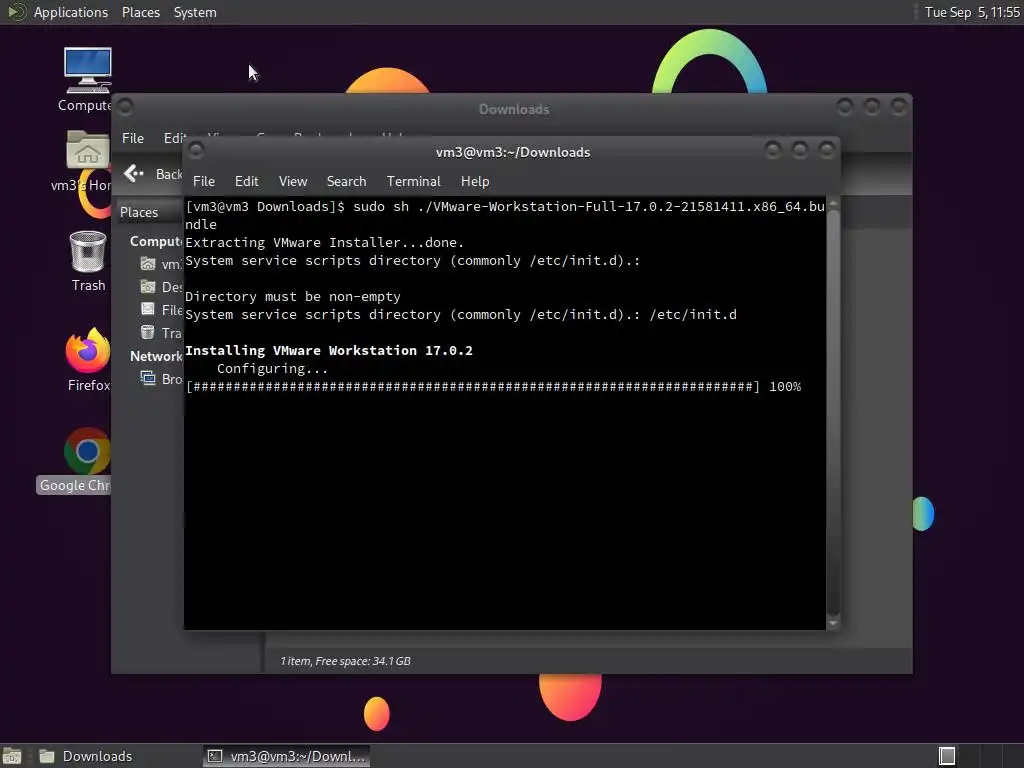Open the terminal's Search menu
This screenshot has height=768, width=1024.
(346, 182)
